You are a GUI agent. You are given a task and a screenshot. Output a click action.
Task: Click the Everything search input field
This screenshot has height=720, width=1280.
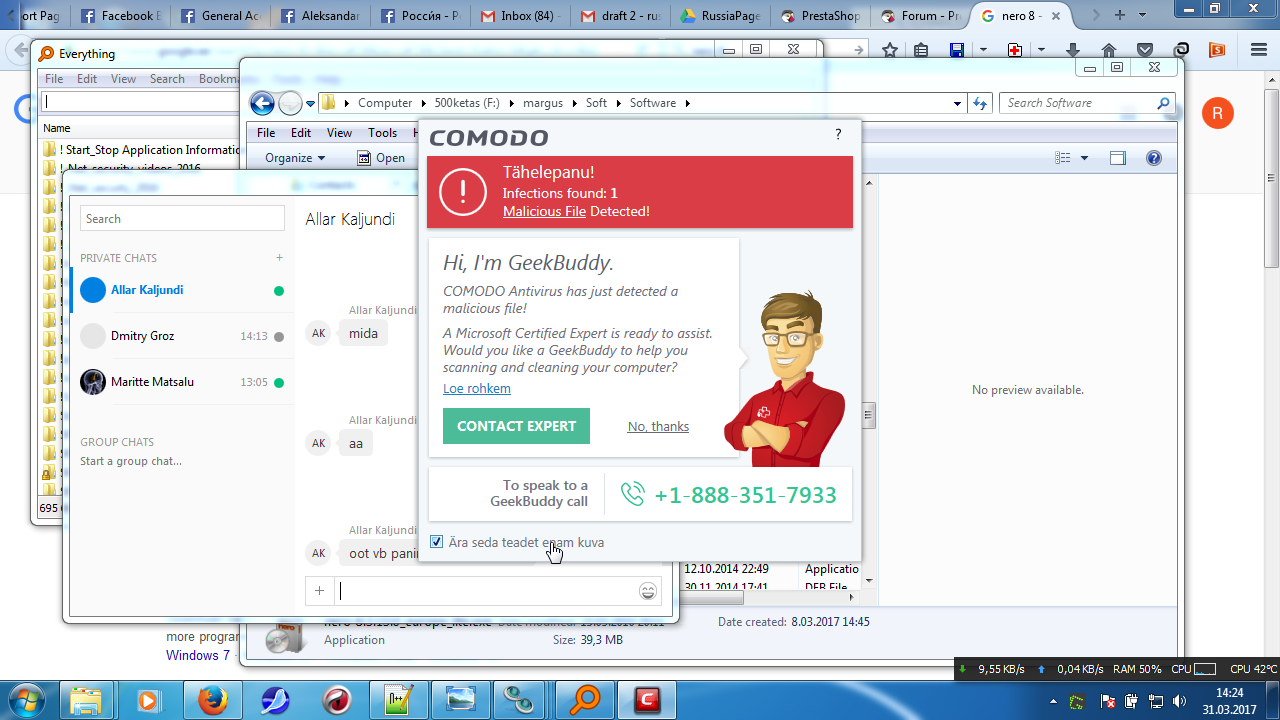point(140,102)
